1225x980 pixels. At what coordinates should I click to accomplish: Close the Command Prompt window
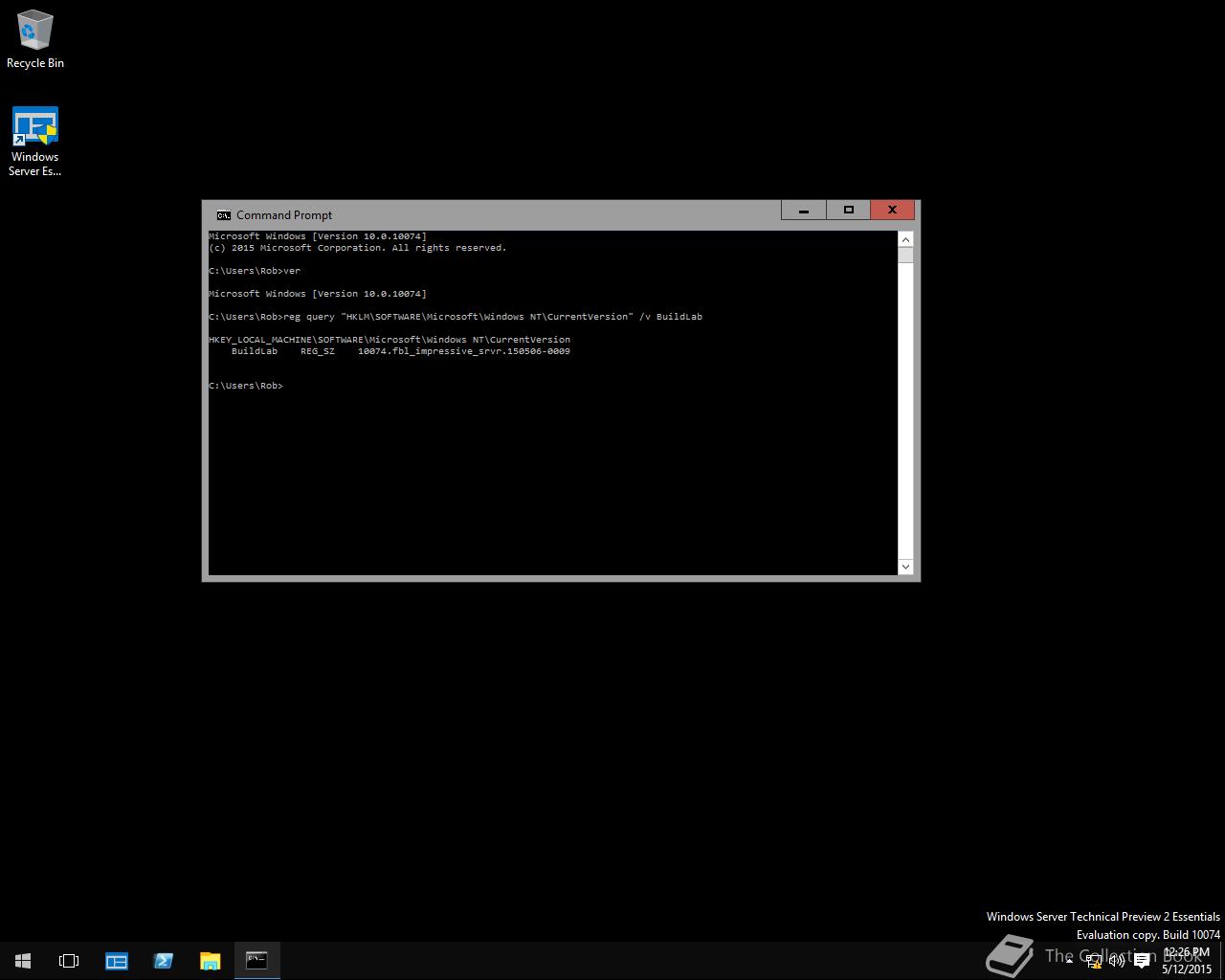coord(892,210)
